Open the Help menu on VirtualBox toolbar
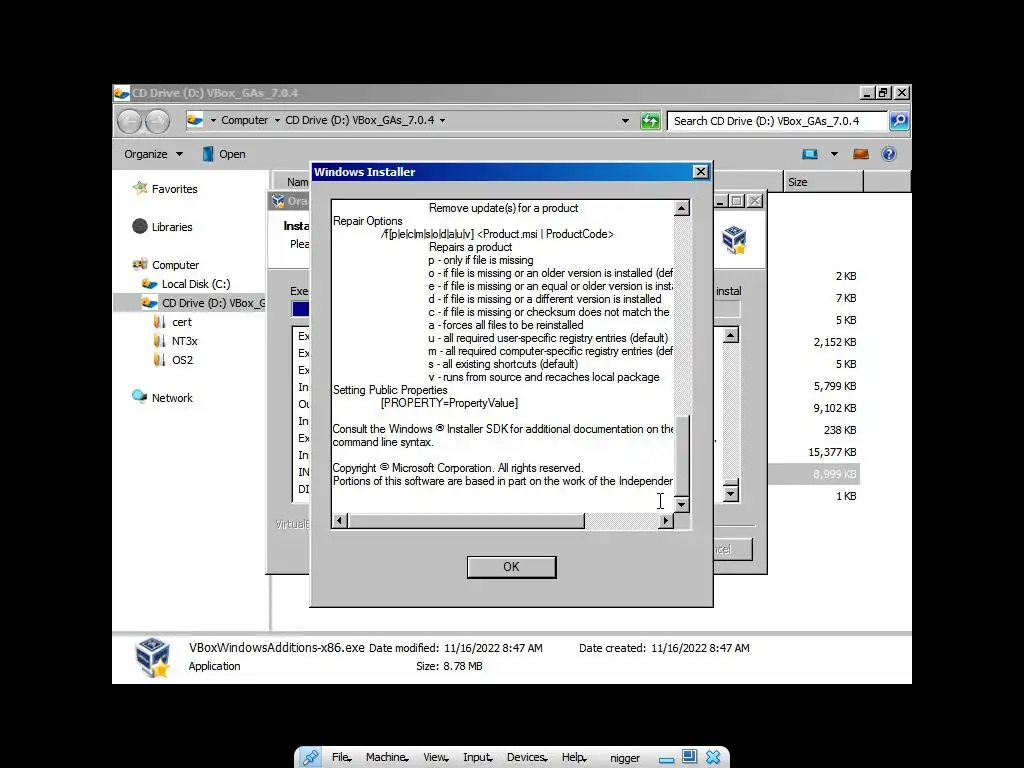 click(x=574, y=758)
